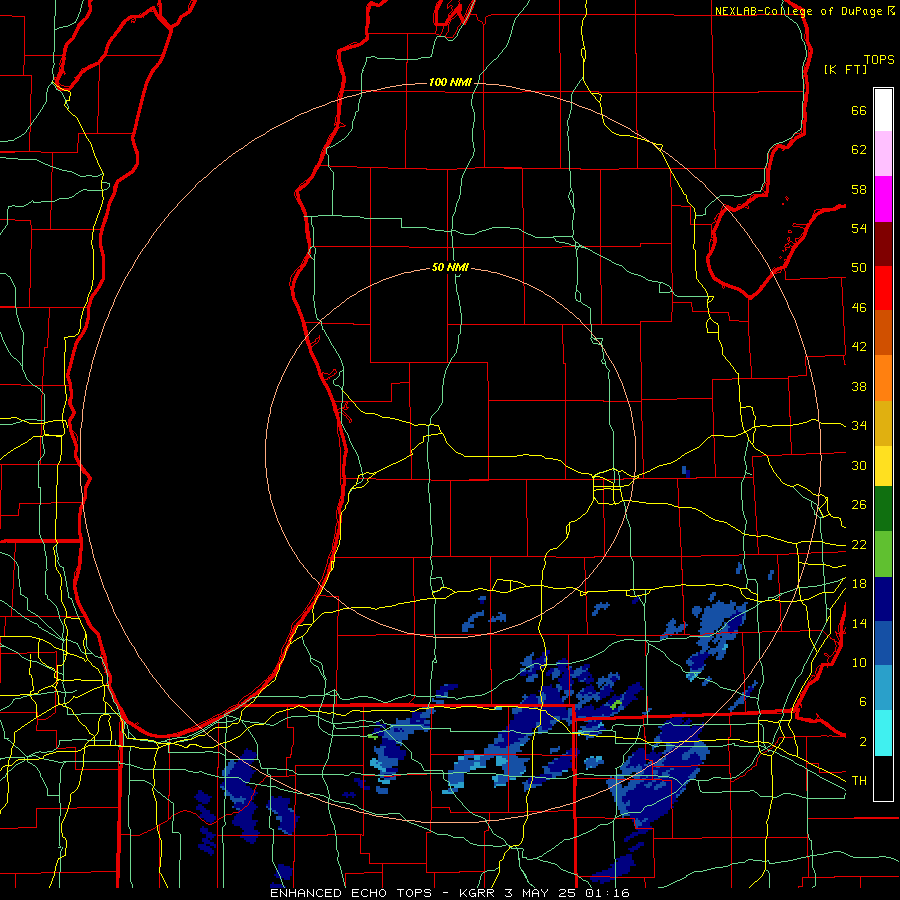Viewport: 900px width, 900px height.
Task: Click the '46' legend value label
Action: [x=859, y=308]
